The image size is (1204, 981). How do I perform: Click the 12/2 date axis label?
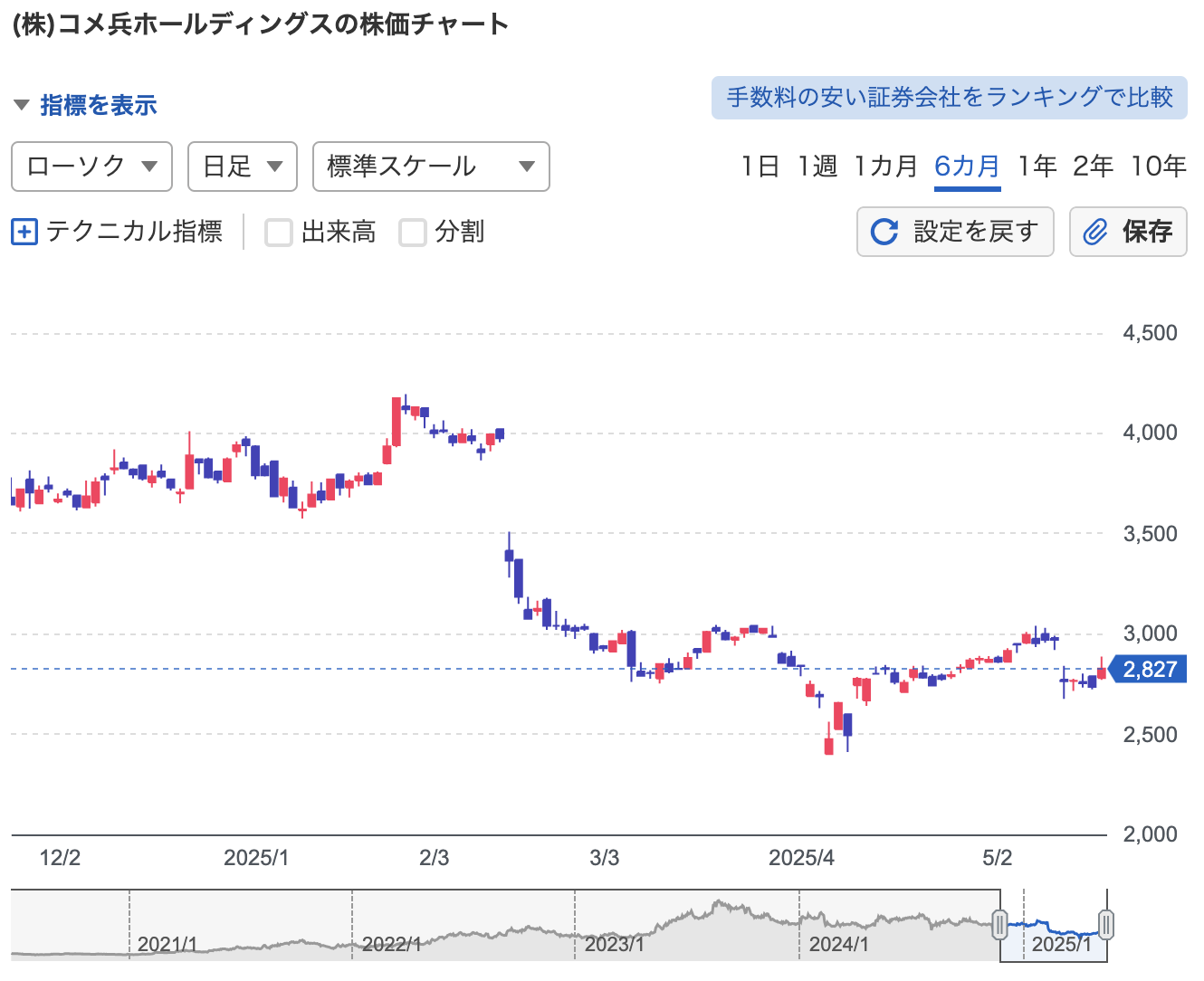click(60, 858)
